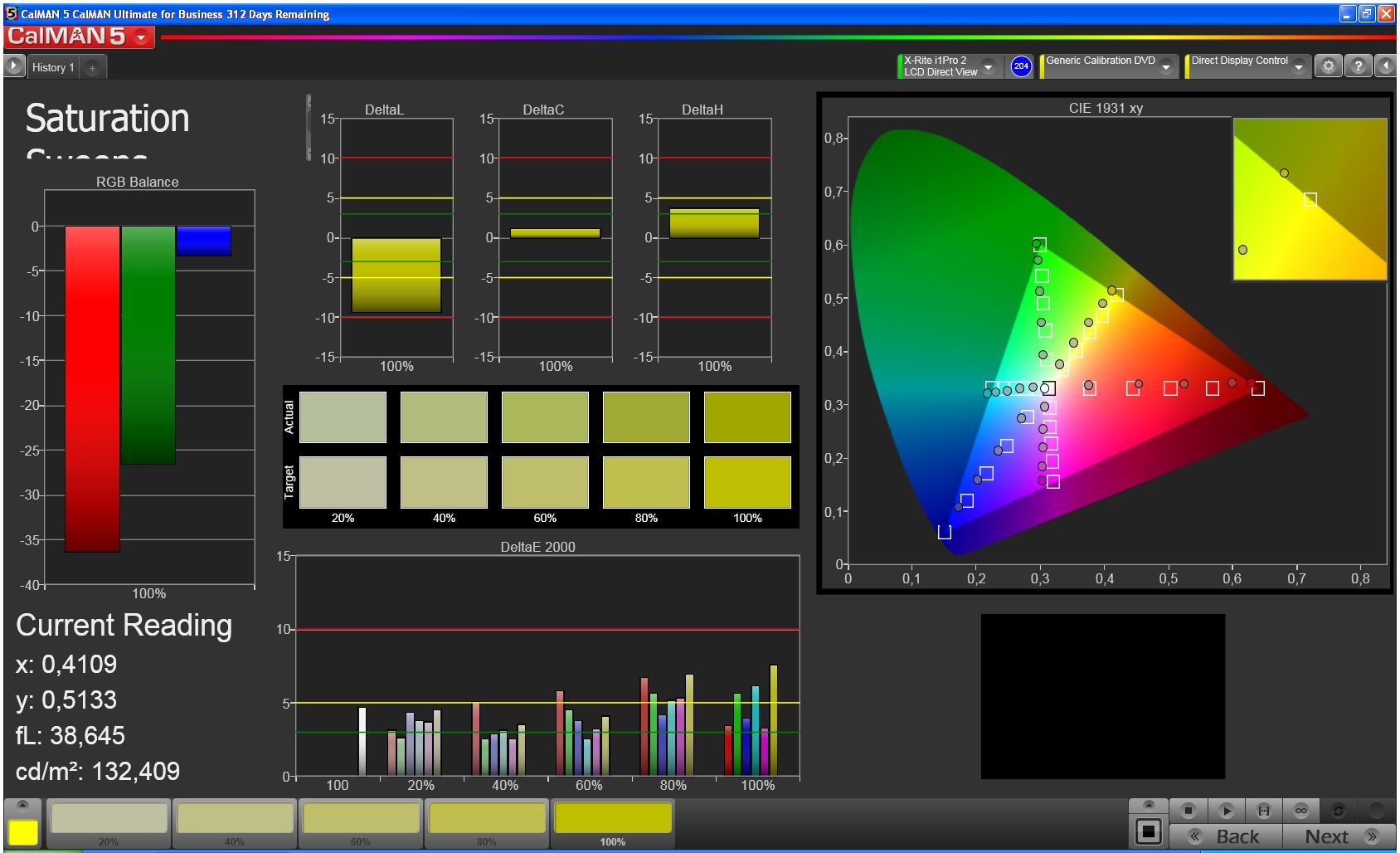Add a new history tab with plus icon

click(92, 68)
